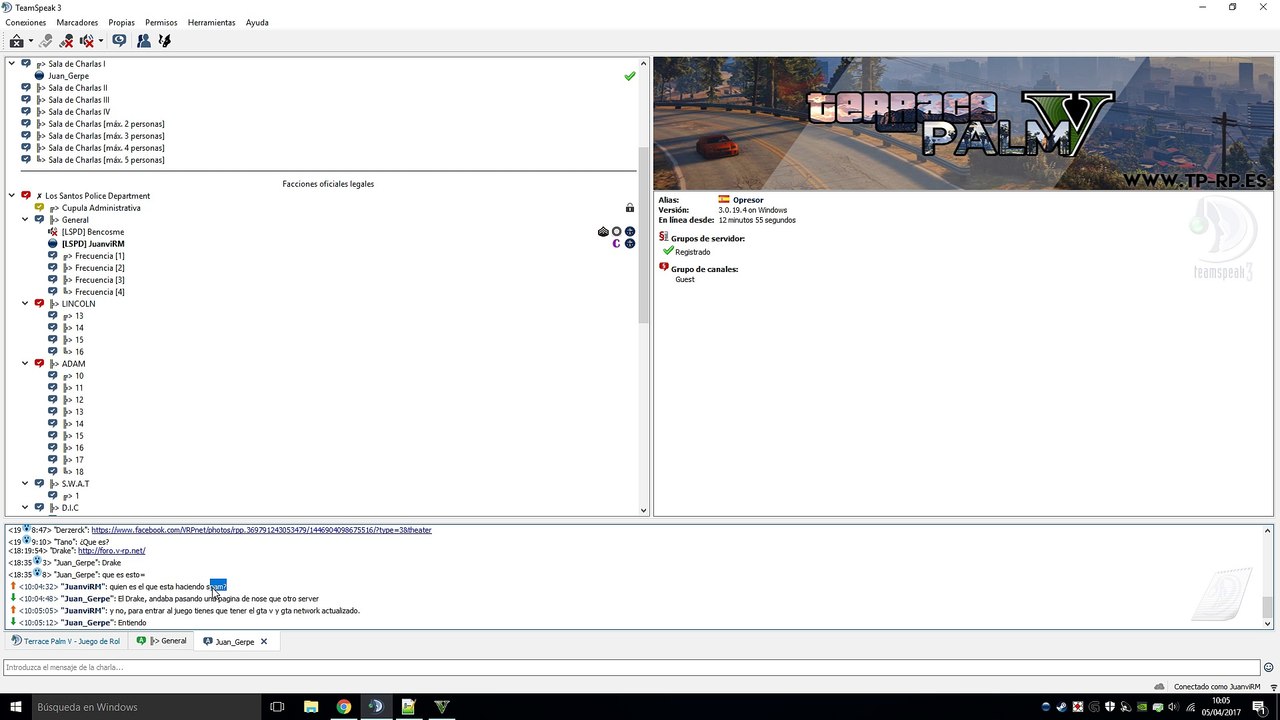The width and height of the screenshot is (1280, 720).
Task: Open the facebook.com link in the chat
Action: pyautogui.click(x=262, y=530)
